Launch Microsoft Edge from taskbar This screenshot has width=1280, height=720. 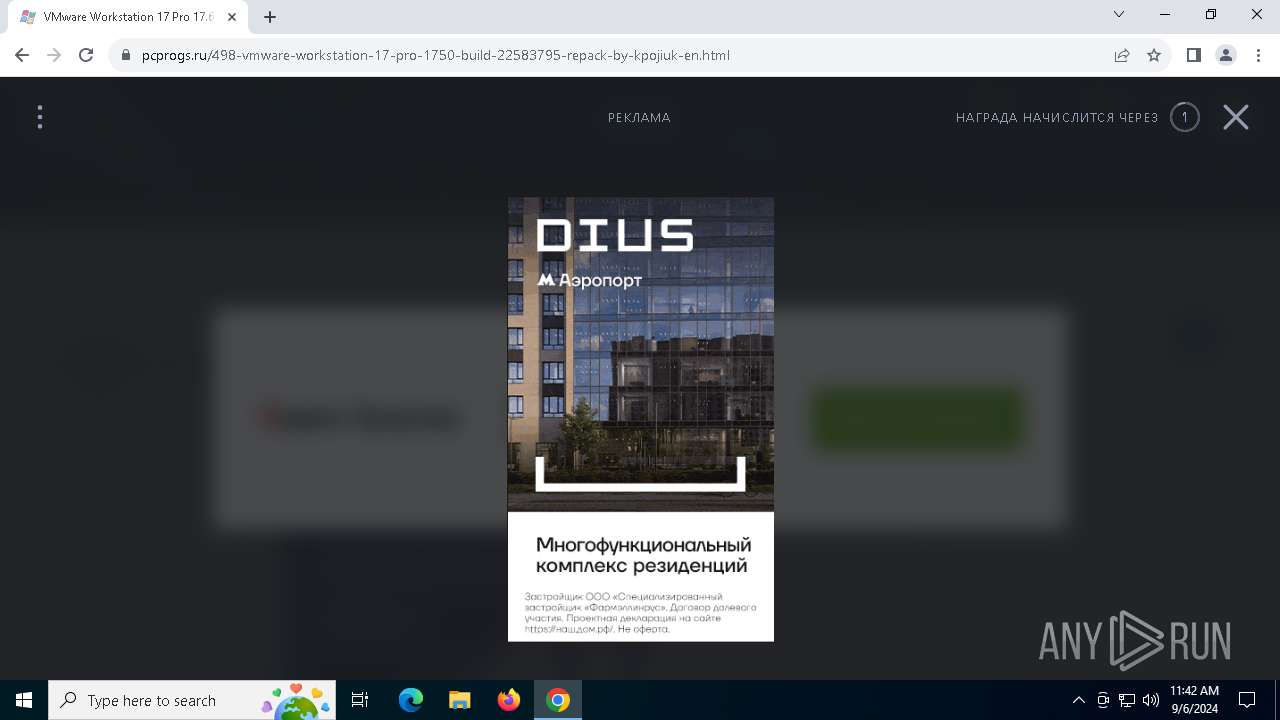[x=411, y=700]
